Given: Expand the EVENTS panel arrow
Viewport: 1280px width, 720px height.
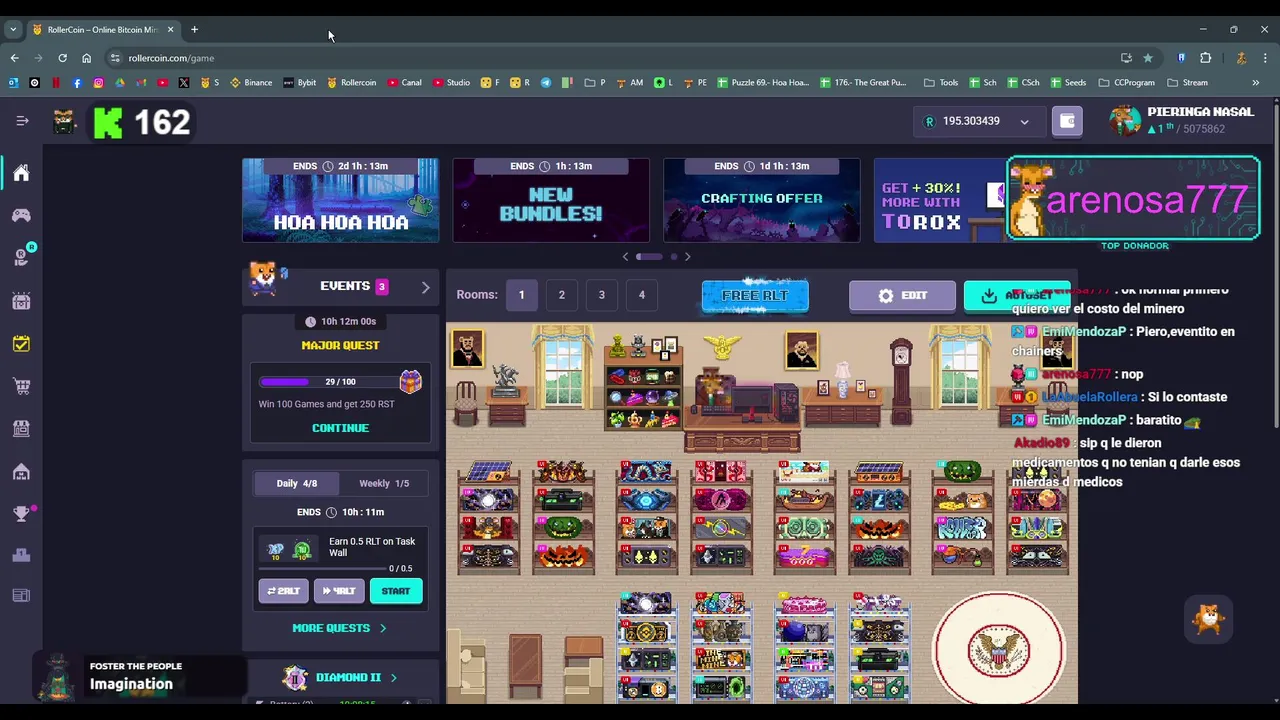Looking at the screenshot, I should (425, 287).
